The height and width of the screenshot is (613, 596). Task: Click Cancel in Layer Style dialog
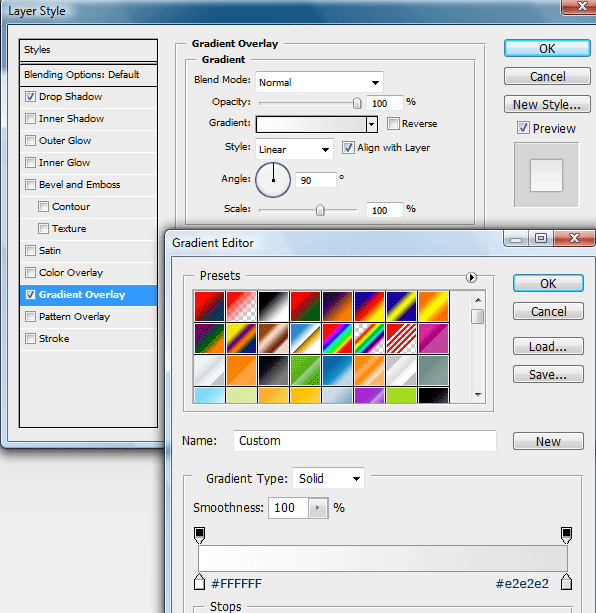(547, 76)
